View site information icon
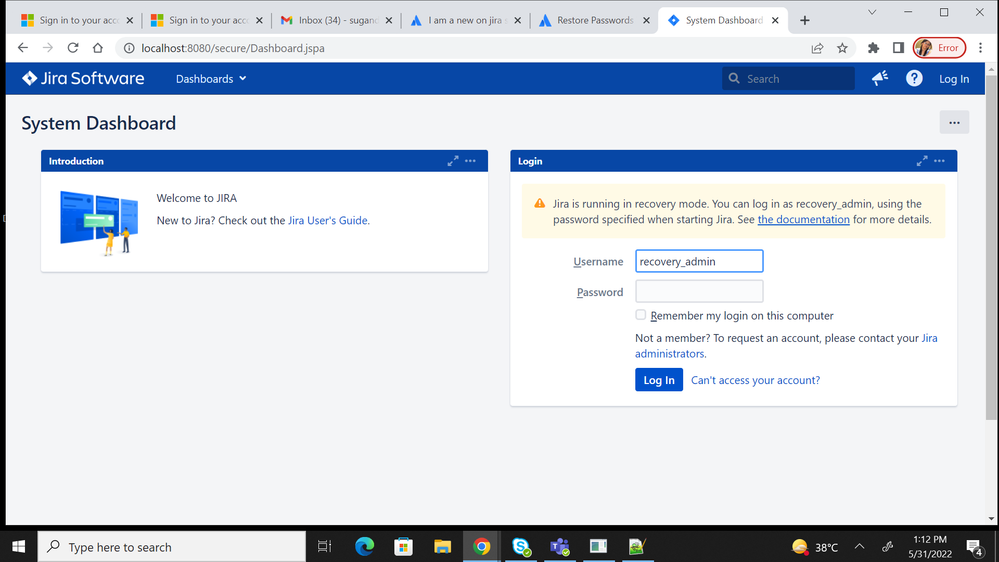Viewport: 999px width, 562px height. click(129, 48)
